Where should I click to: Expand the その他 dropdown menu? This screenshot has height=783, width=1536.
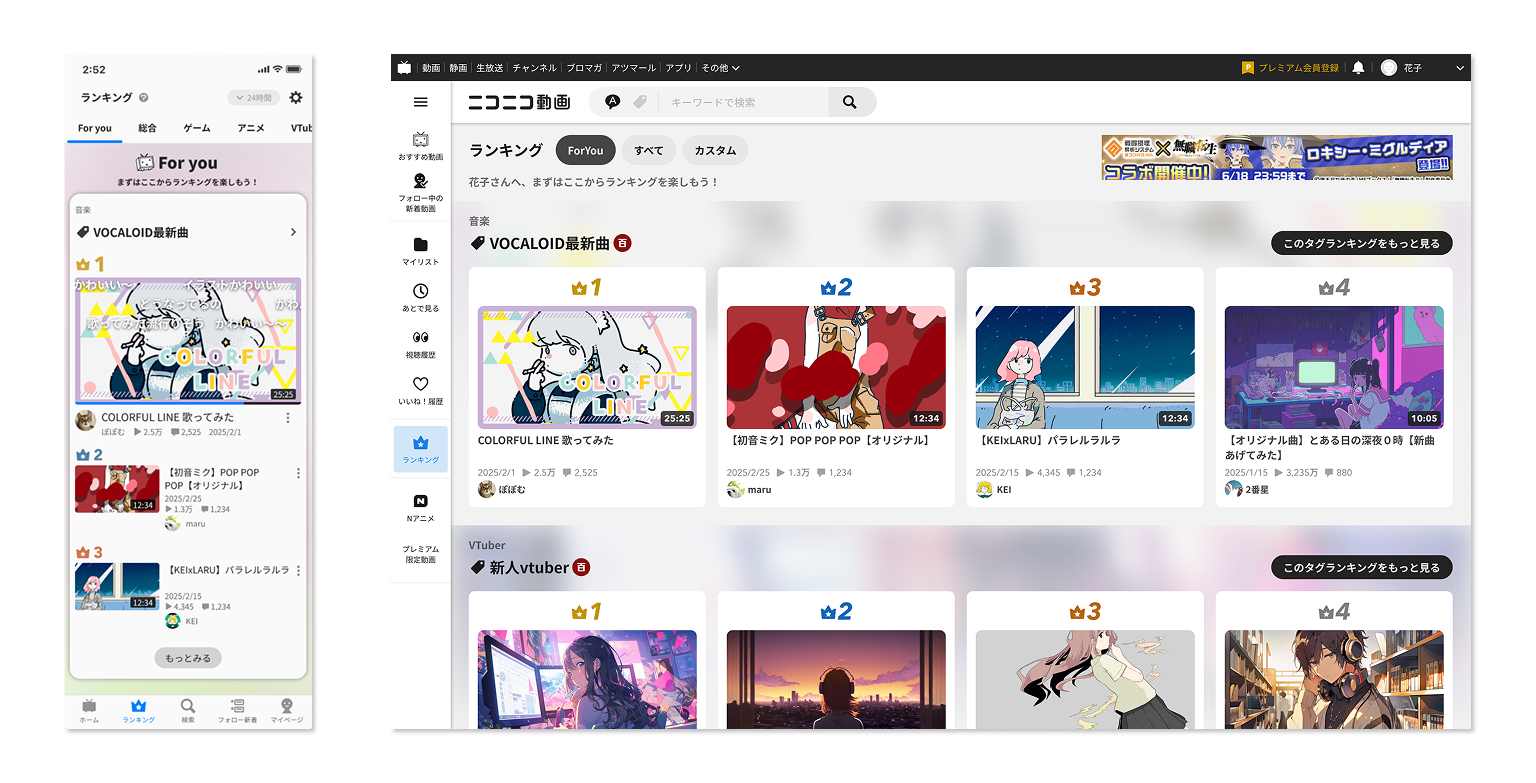720,68
